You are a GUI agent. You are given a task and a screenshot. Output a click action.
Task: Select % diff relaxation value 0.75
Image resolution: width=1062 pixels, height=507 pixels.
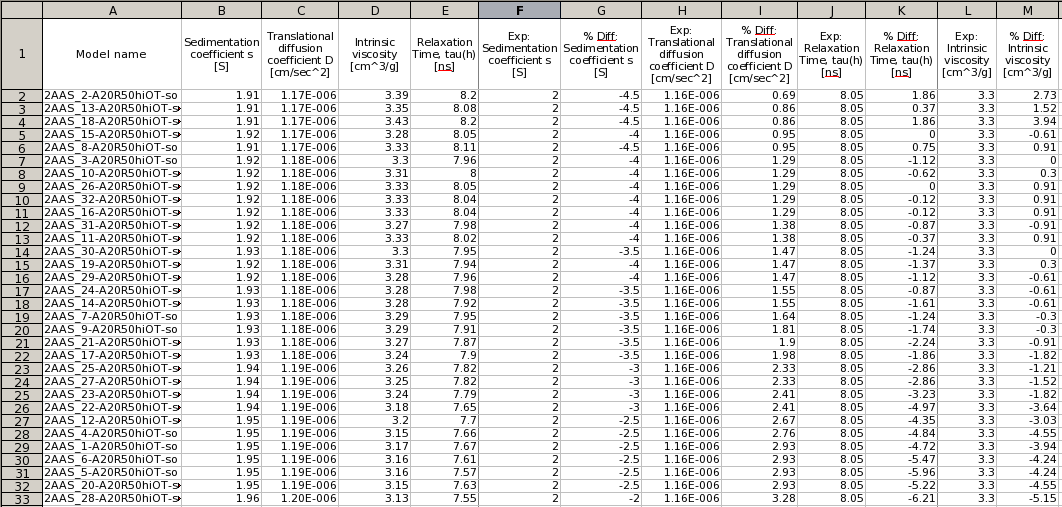tap(901, 148)
